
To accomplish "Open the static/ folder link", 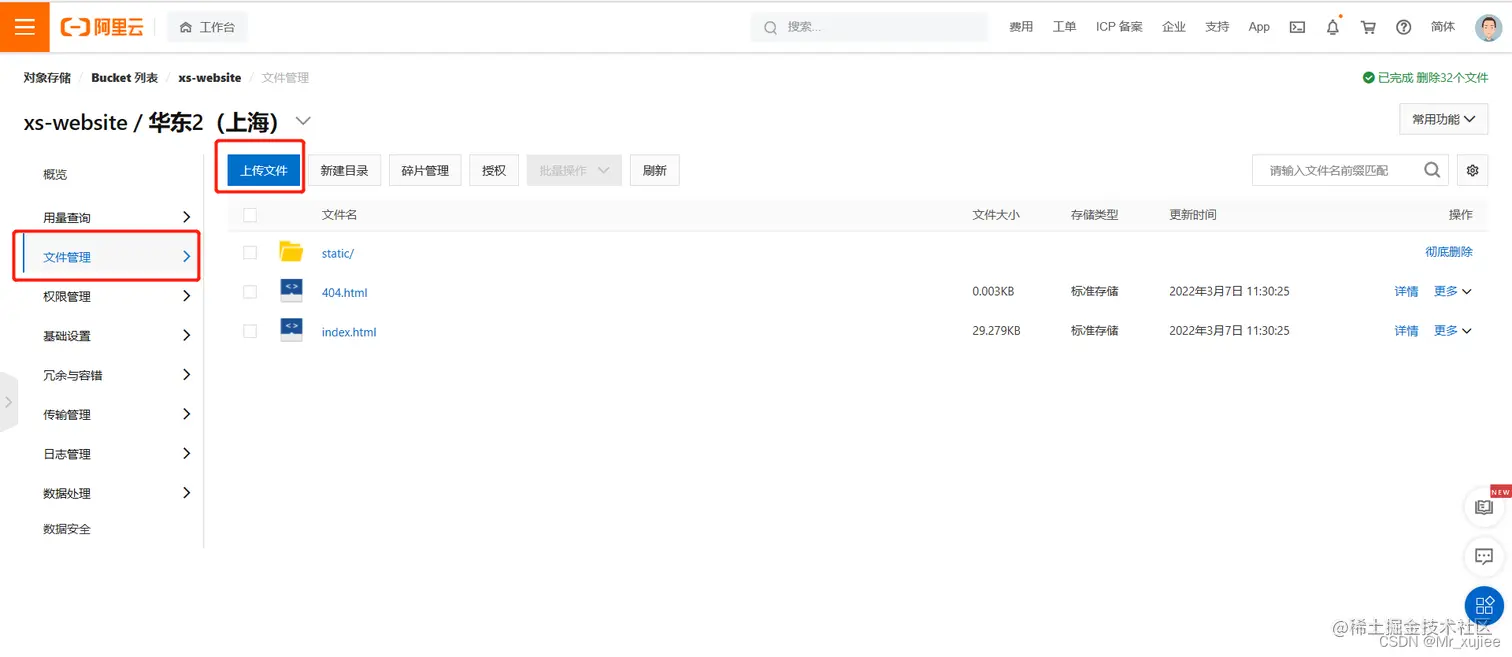I will pyautogui.click(x=338, y=253).
